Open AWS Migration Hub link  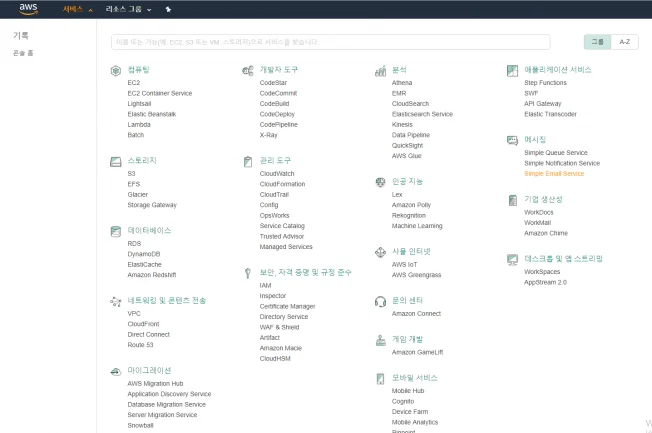(156, 384)
